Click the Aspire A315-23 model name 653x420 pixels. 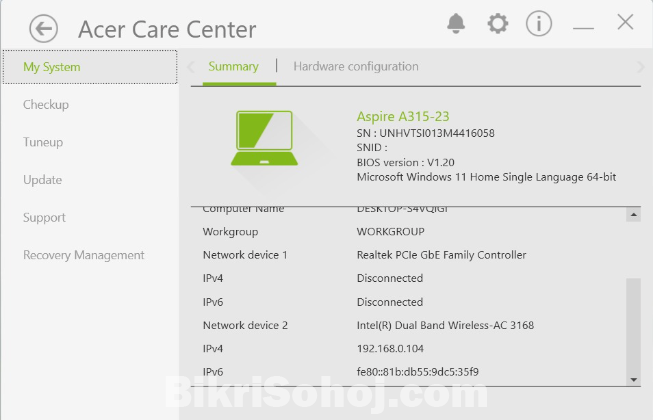403,117
